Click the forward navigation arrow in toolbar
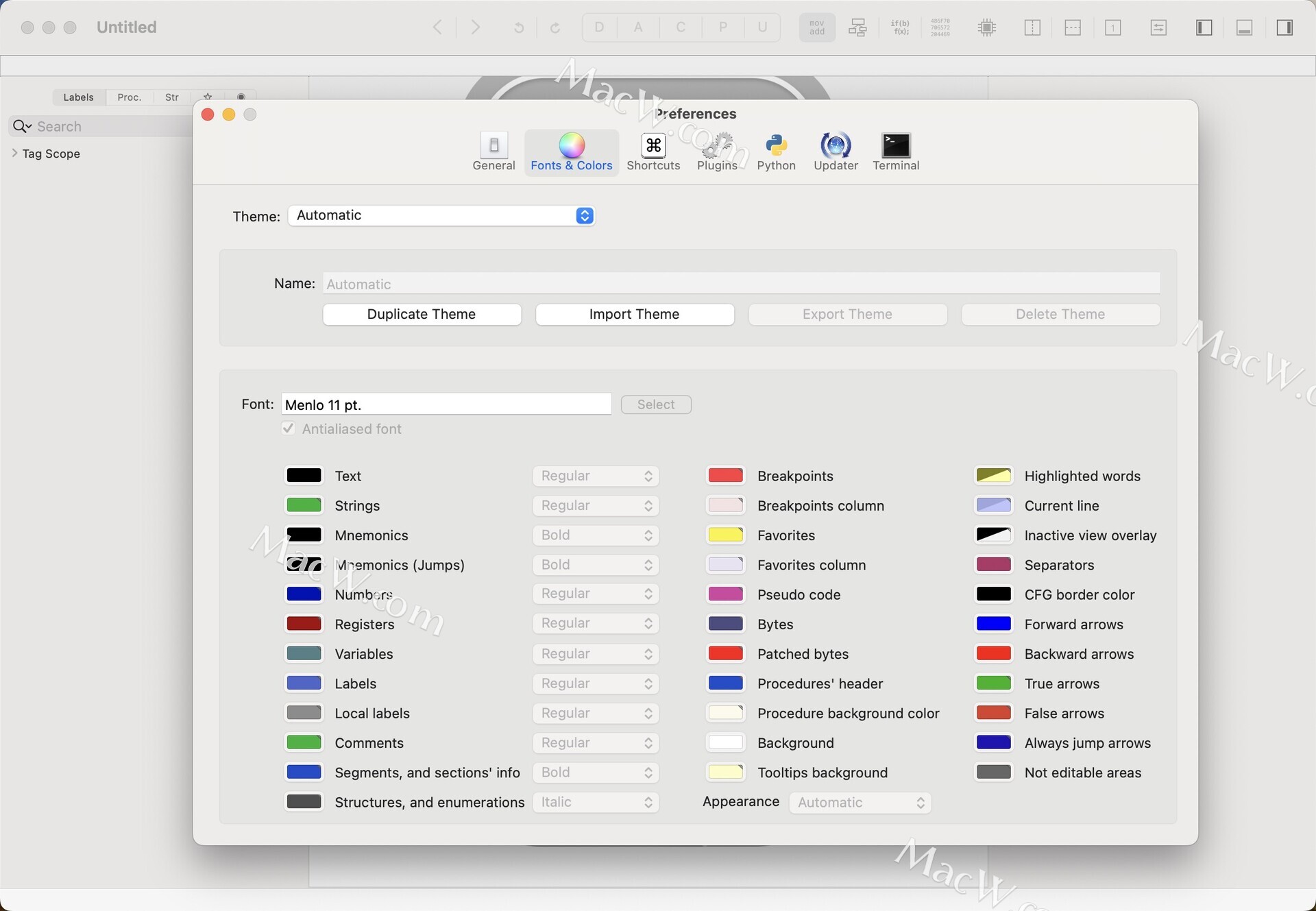This screenshot has width=1316, height=911. coord(475,27)
